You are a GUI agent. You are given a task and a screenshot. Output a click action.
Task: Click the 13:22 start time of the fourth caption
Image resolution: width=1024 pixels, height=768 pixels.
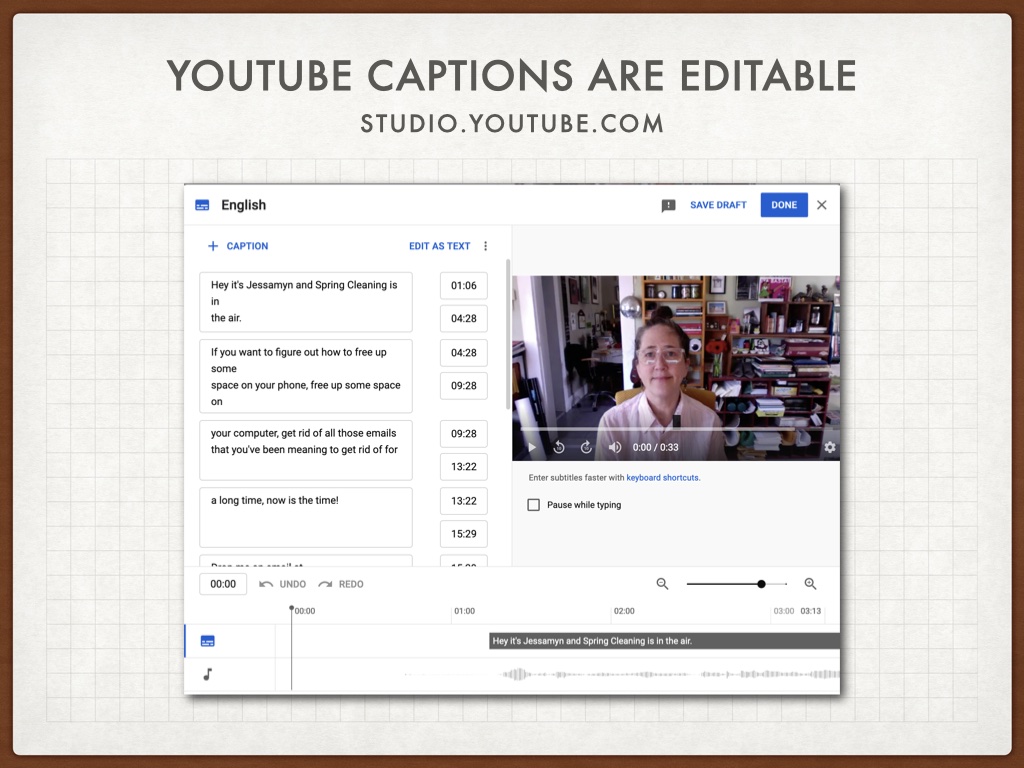click(x=464, y=501)
